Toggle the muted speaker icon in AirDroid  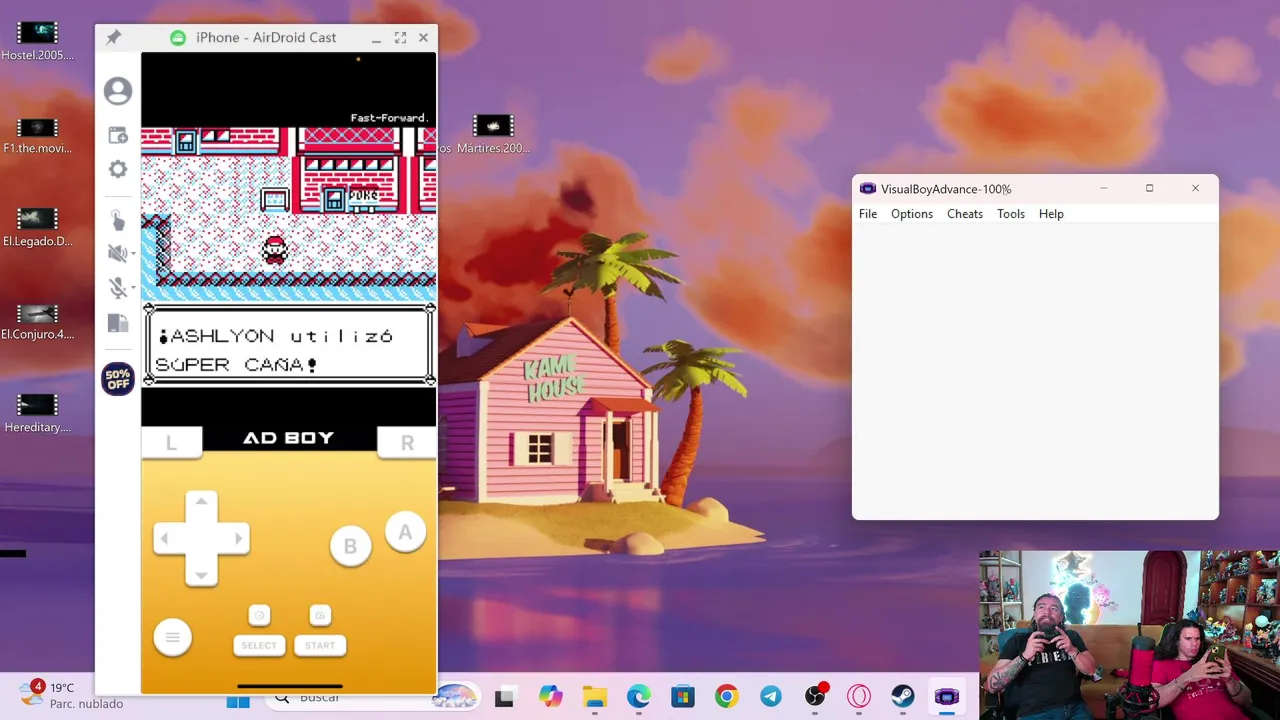117,253
